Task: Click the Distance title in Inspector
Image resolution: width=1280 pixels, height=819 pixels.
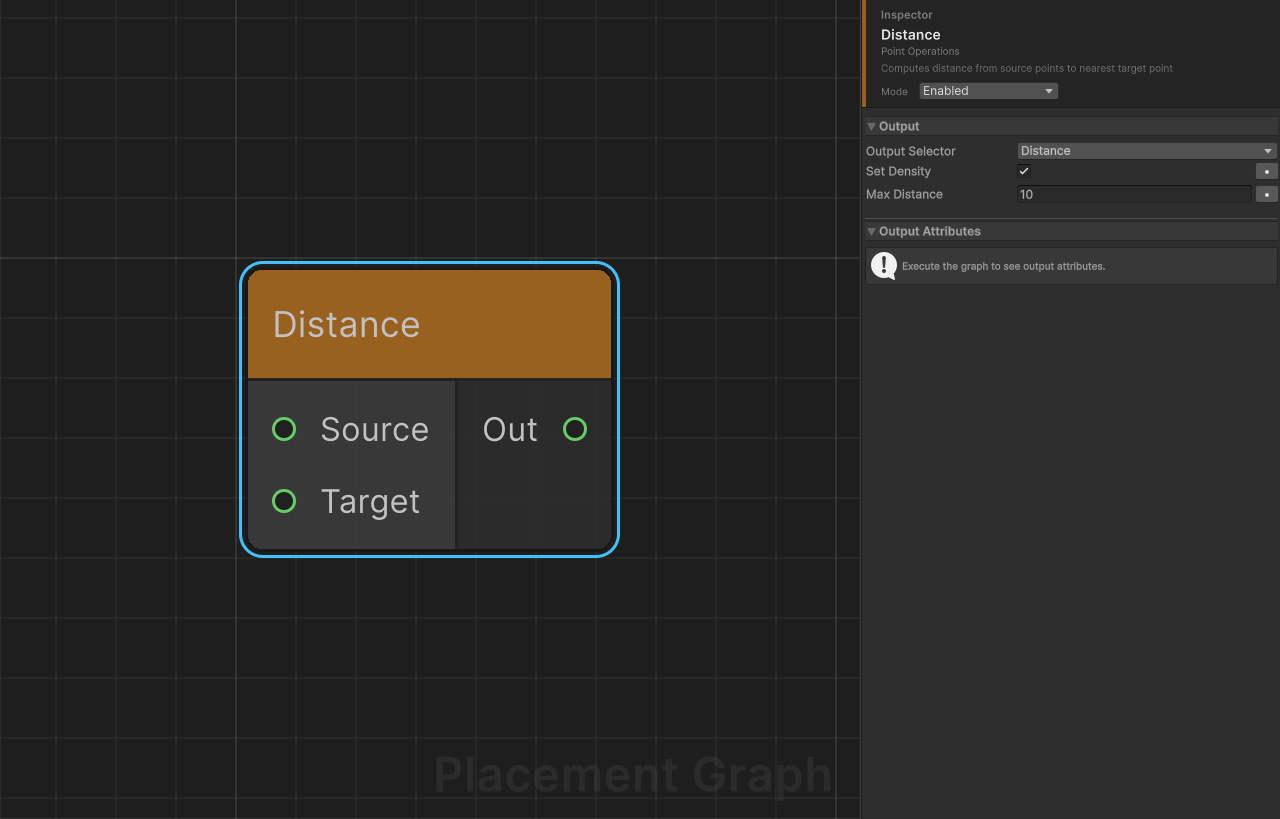Action: click(x=911, y=35)
